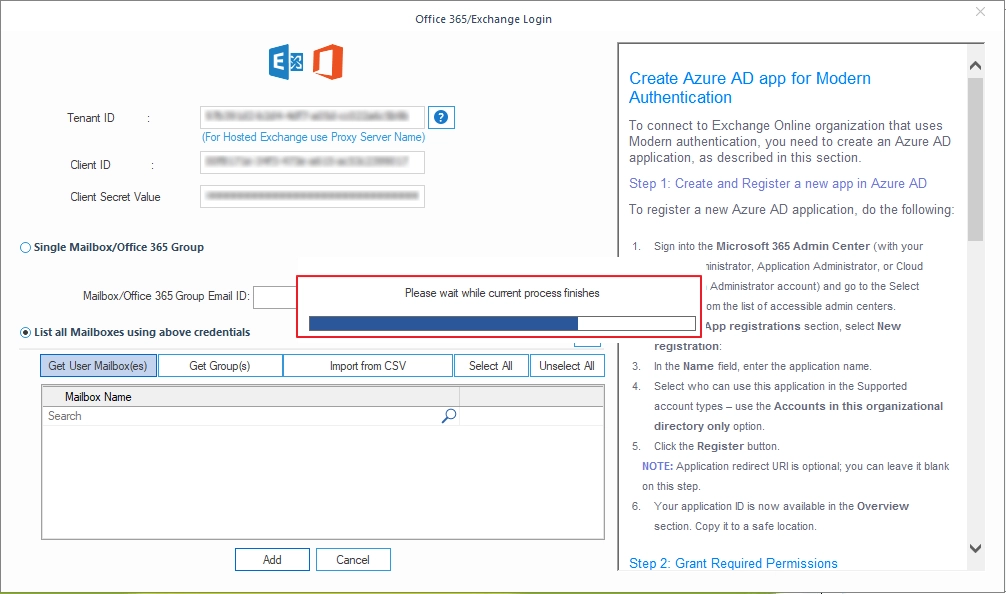Click 'Create Azure AD app for Modern Authentication' title
The height and width of the screenshot is (594, 1006).
tap(750, 88)
